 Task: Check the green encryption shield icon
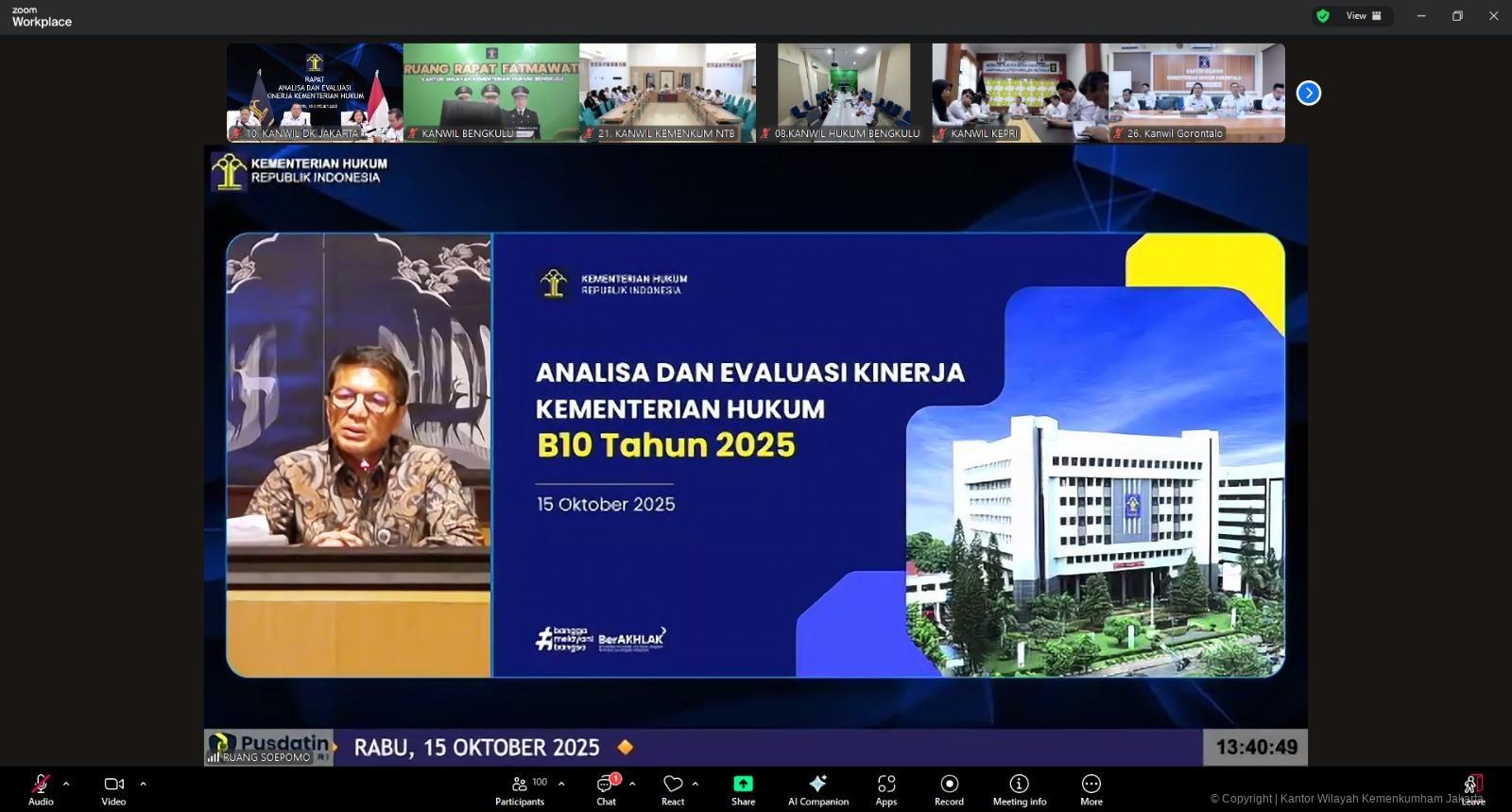click(1323, 16)
